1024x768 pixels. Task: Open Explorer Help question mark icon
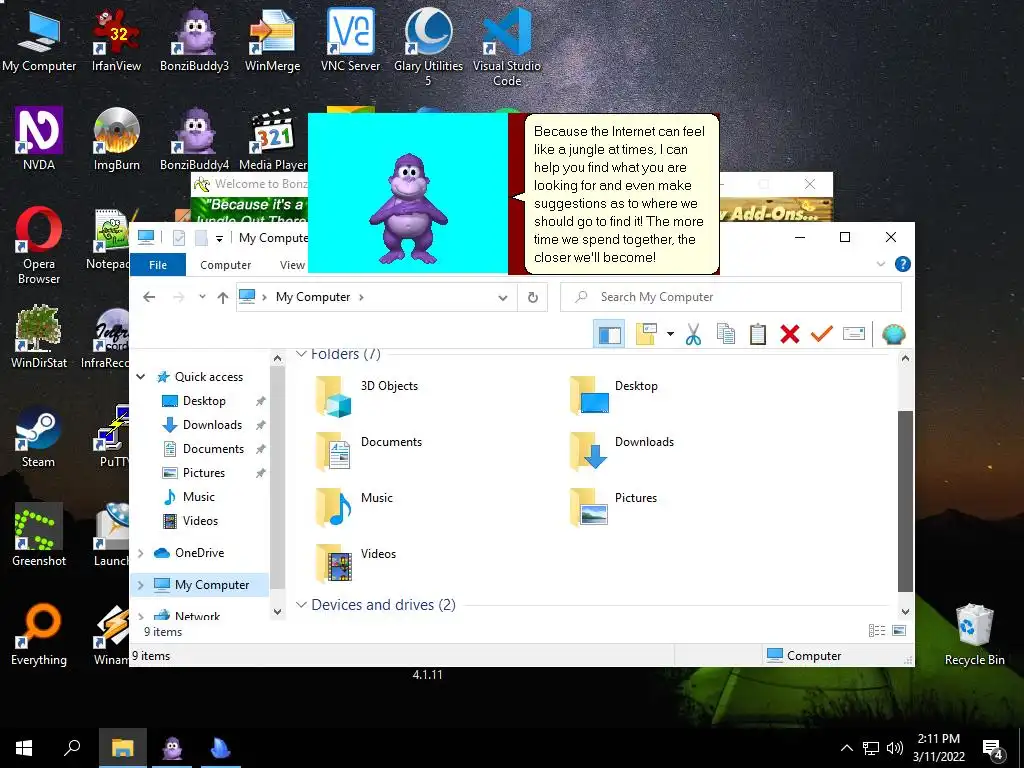(x=903, y=264)
